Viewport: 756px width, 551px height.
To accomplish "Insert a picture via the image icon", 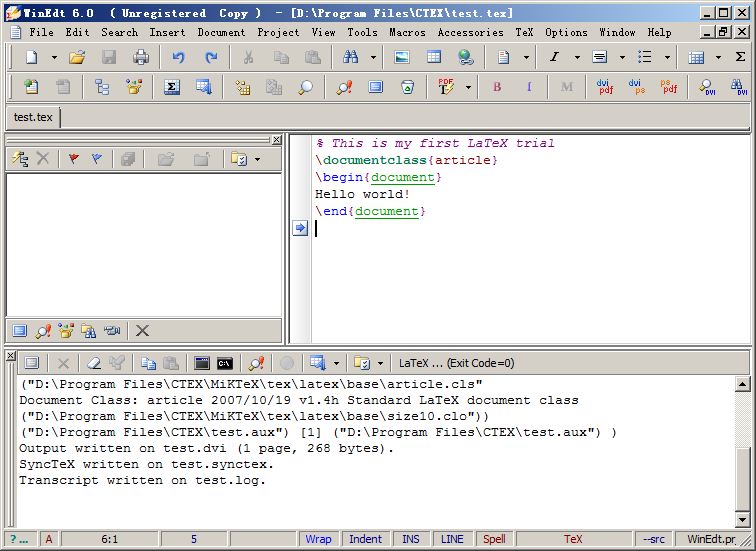I will tap(402, 57).
